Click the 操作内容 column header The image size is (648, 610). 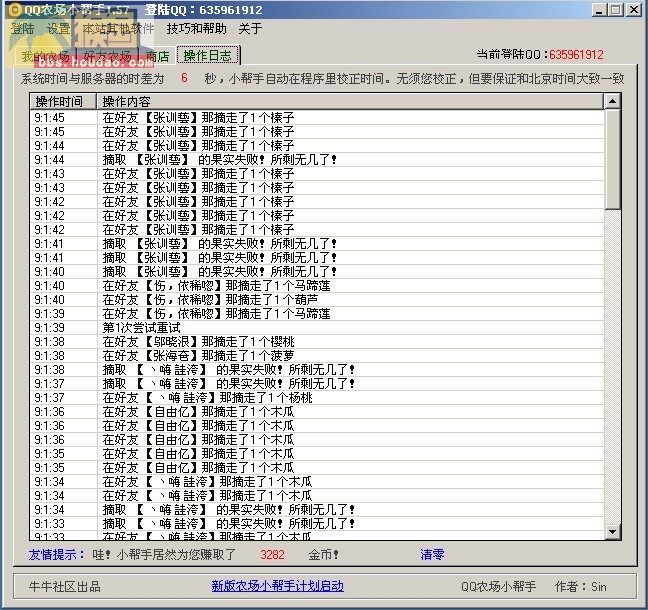click(350, 102)
